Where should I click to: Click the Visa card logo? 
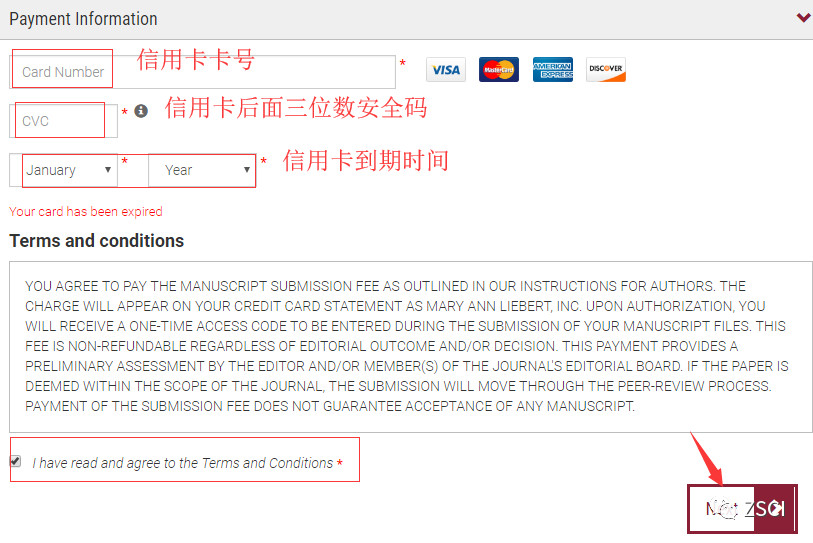tap(446, 69)
